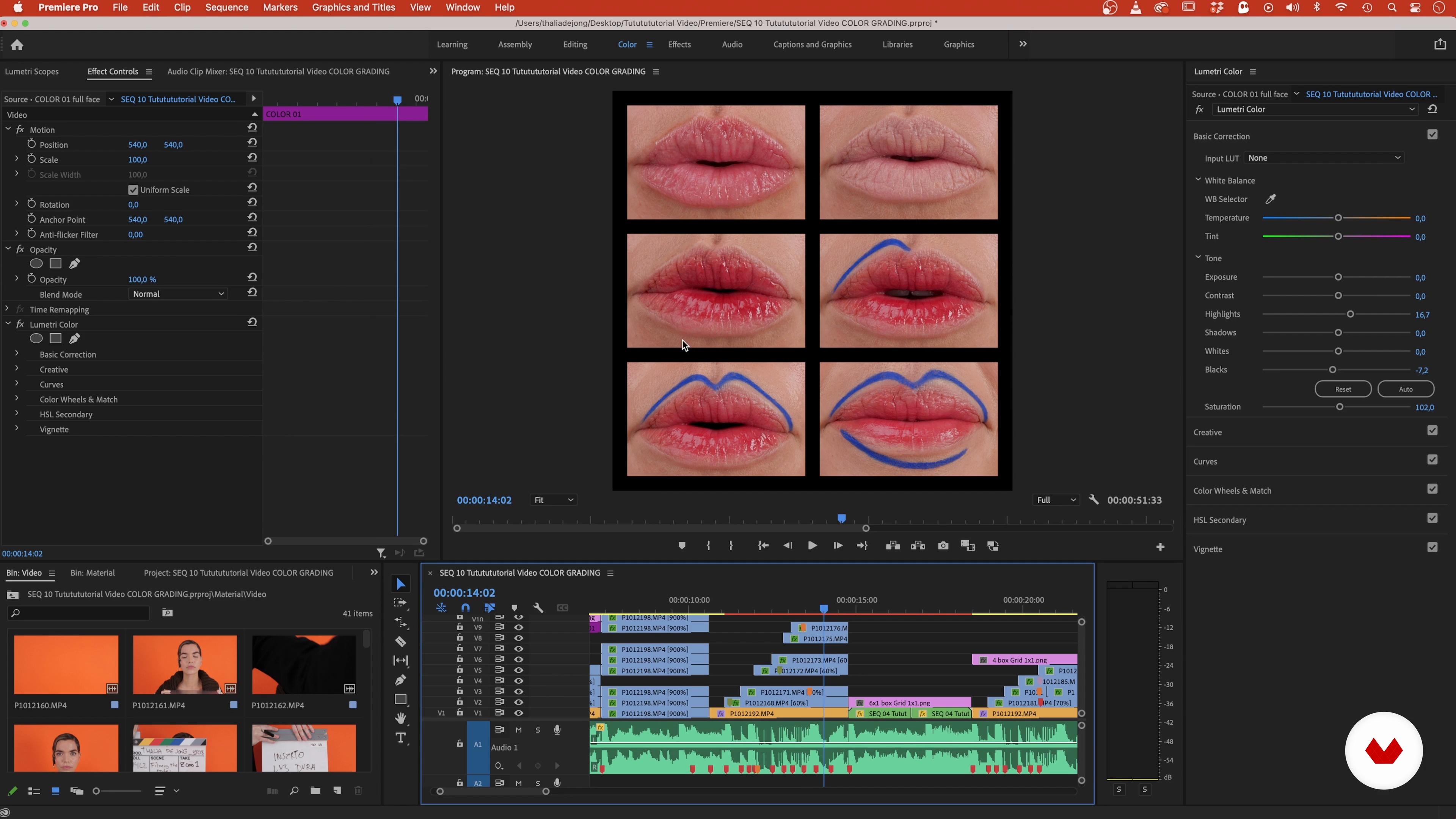Open Bin: Material tab
This screenshot has height=819, width=1456.
click(x=93, y=573)
